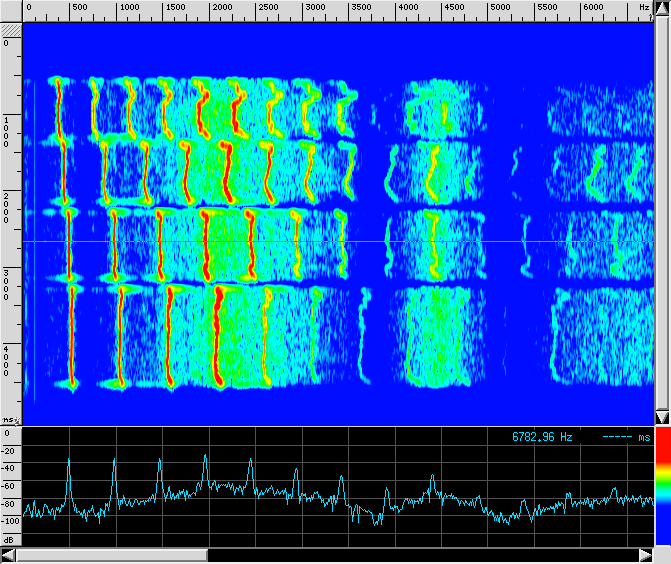Screen dimensions: 671x564
Task: Click the Hz unit label on frequency ruler
Action: click(643, 8)
